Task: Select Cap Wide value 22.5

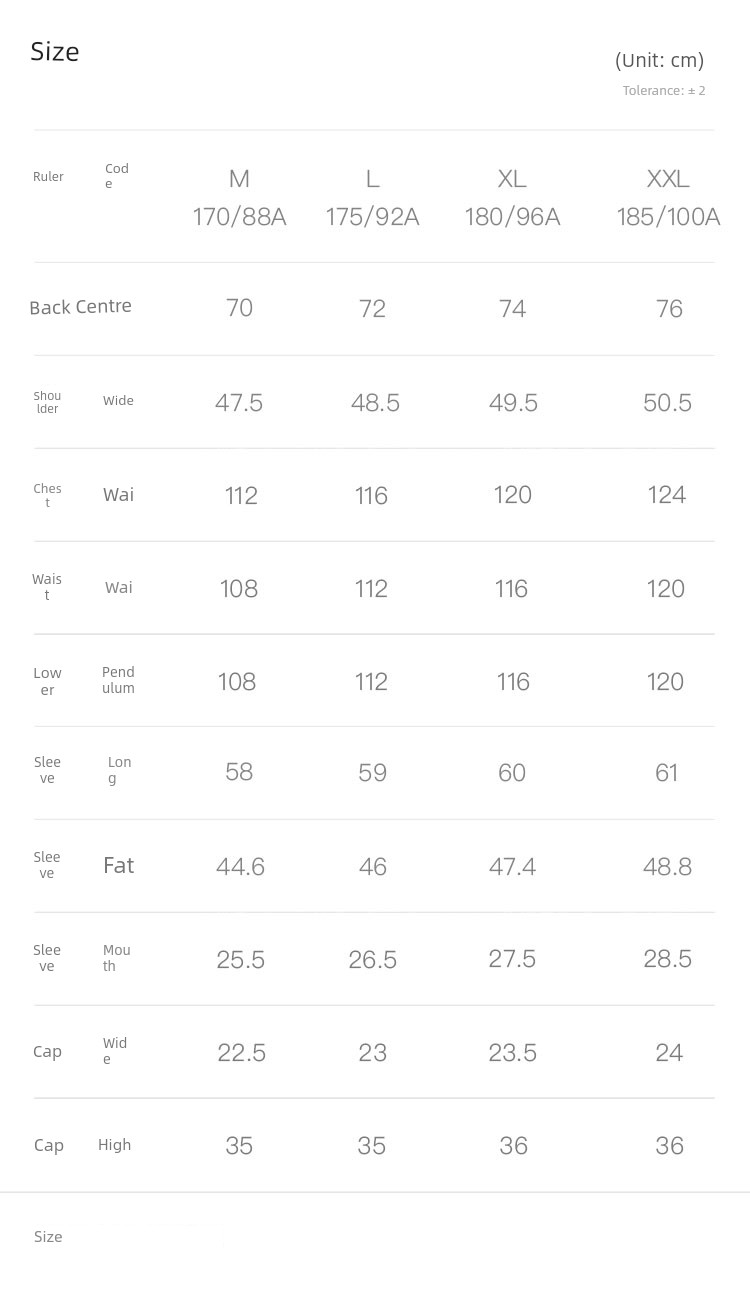Action: point(241,1052)
